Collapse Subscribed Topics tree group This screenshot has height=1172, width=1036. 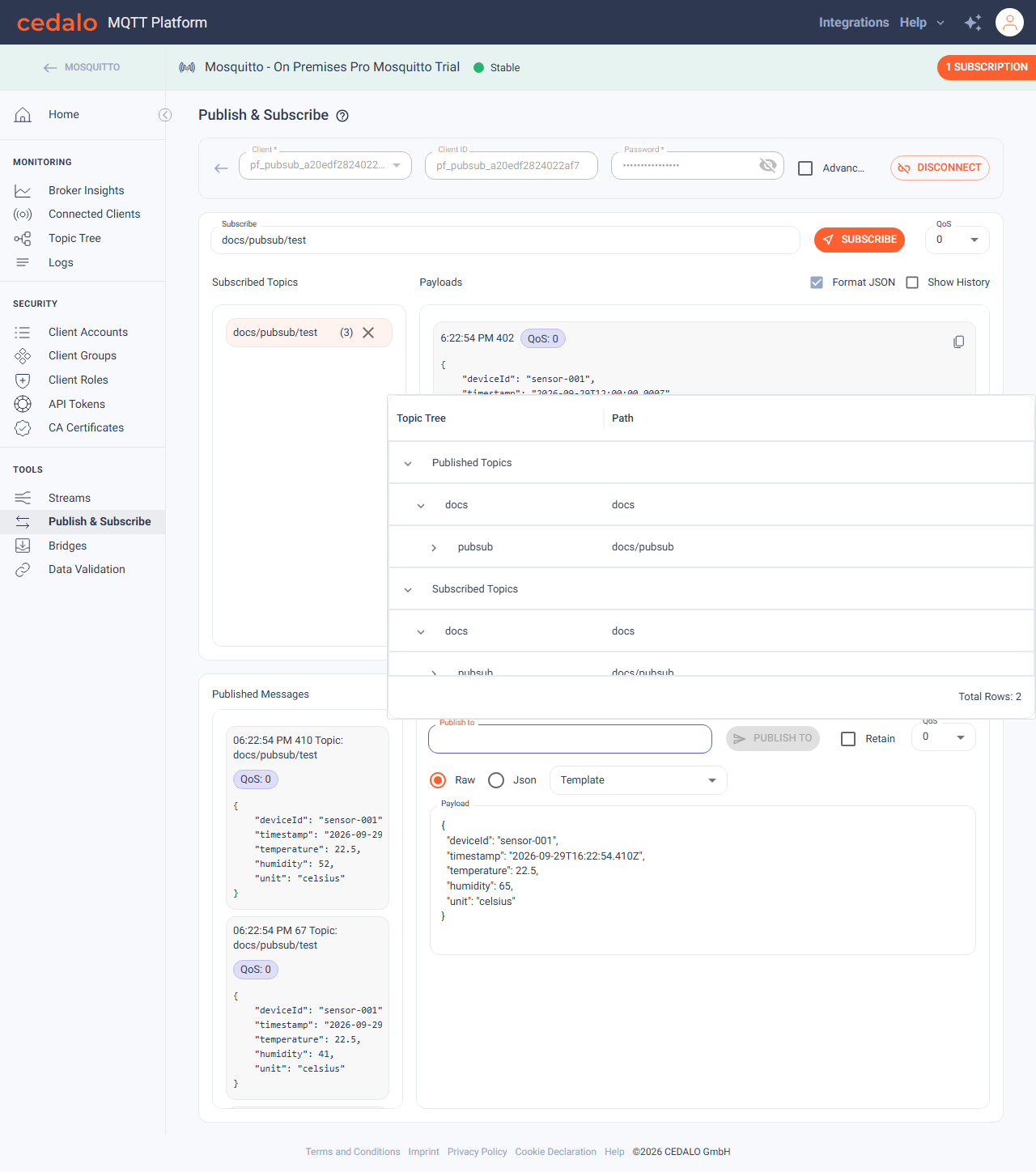[x=408, y=589]
